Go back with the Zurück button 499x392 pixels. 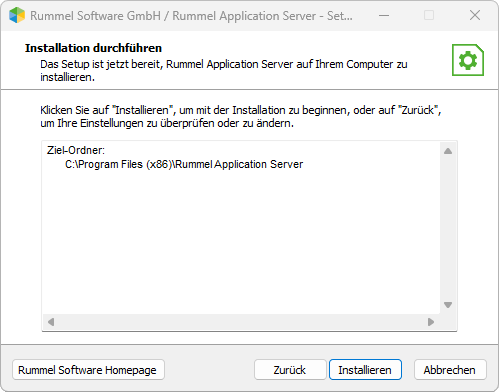point(290,369)
